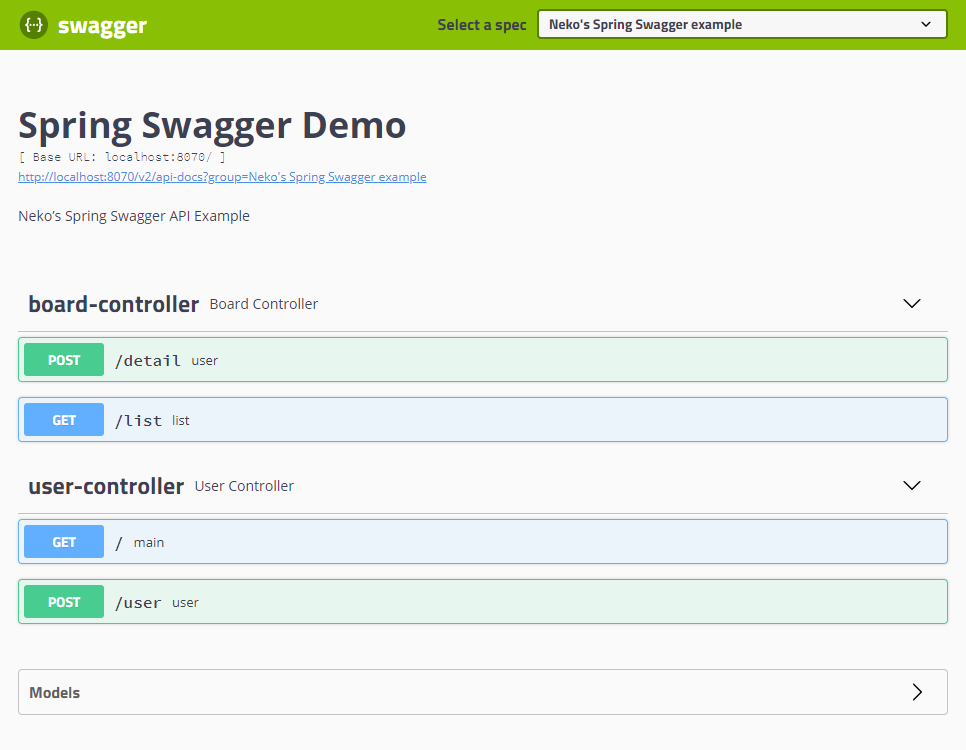Click the Select a spec label

click(482, 25)
